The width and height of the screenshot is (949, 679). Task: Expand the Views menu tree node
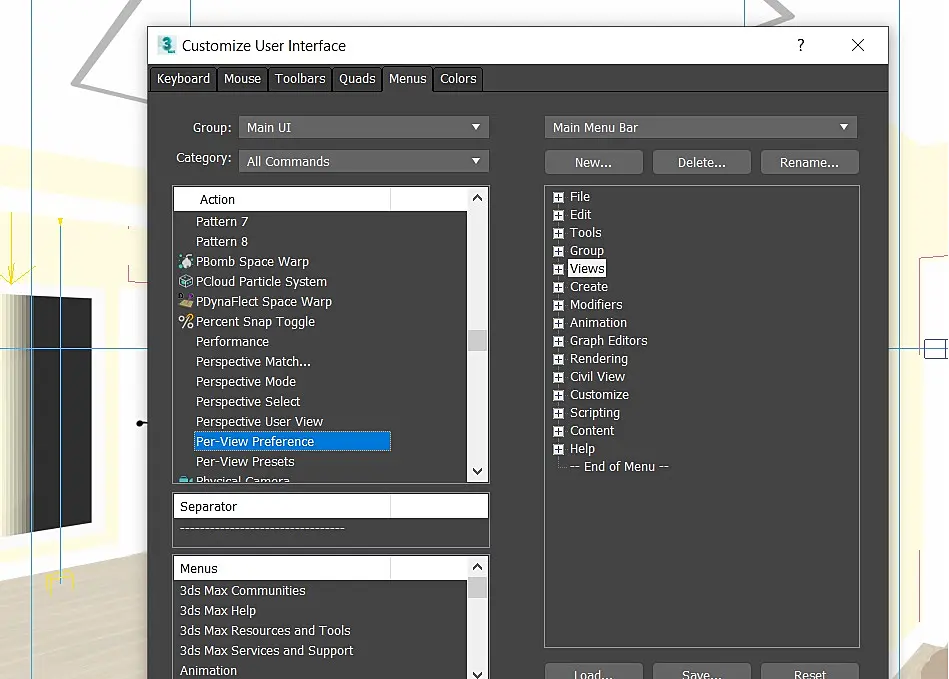(559, 269)
